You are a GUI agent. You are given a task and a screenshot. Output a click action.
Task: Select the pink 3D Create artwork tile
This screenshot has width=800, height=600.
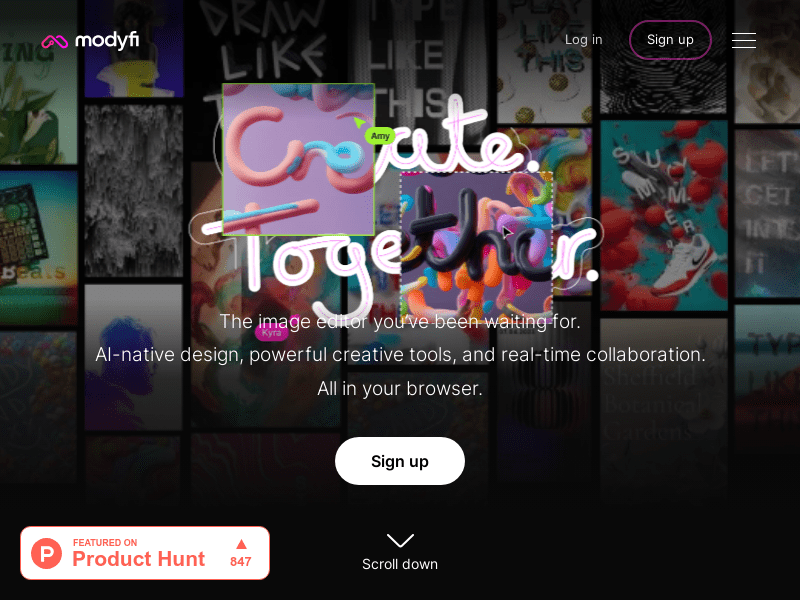[298, 159]
